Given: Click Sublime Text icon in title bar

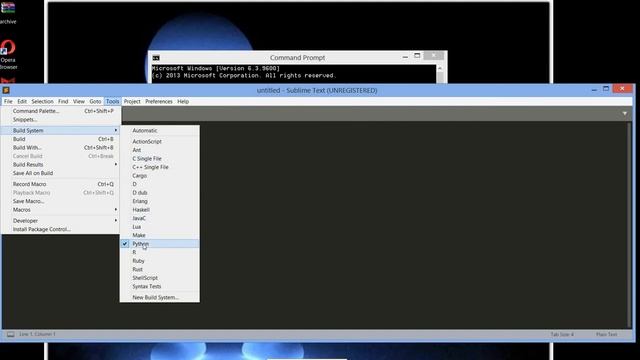Looking at the screenshot, I should (6, 90).
